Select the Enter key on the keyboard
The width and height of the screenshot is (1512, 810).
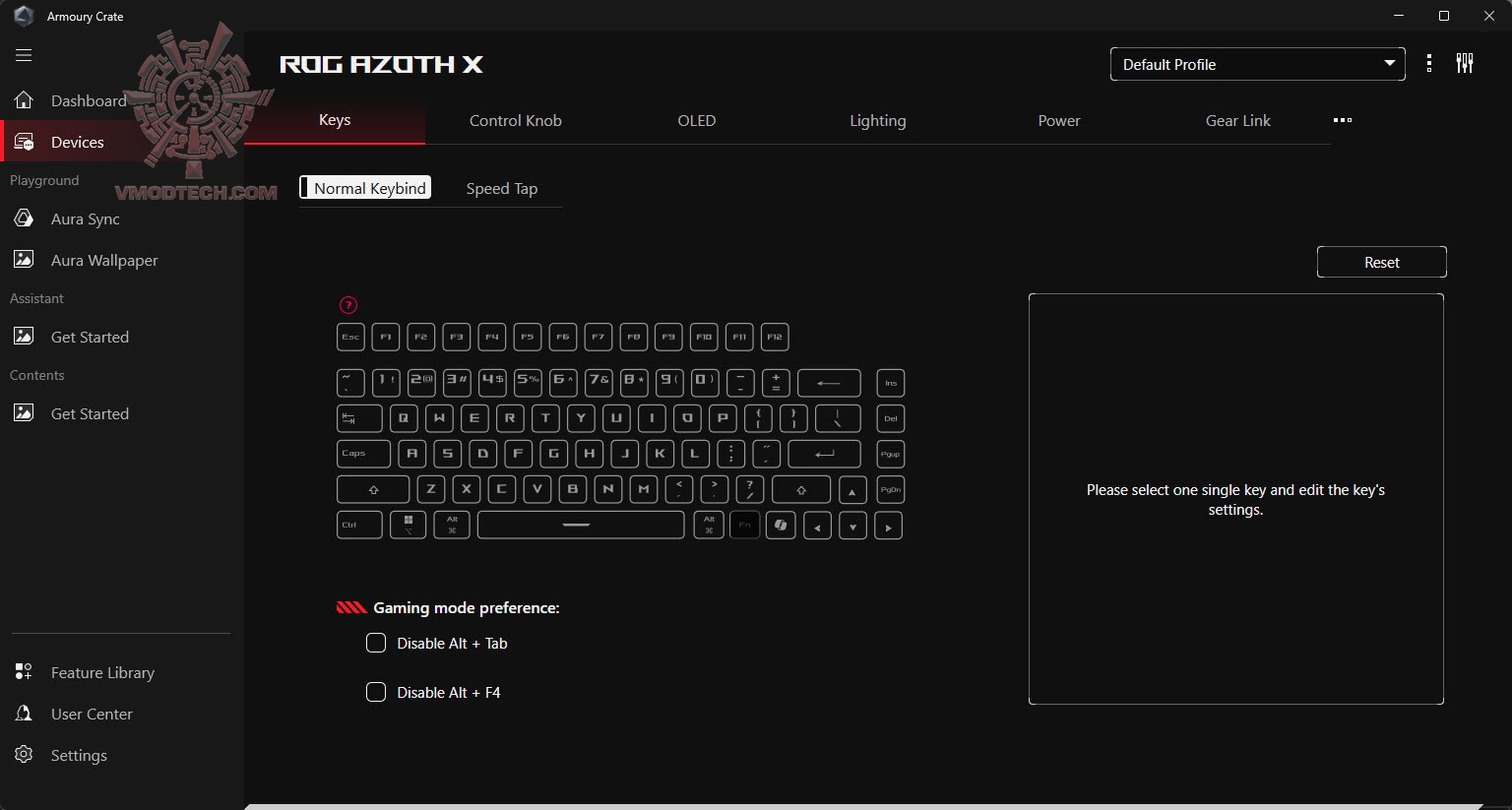[x=825, y=454]
